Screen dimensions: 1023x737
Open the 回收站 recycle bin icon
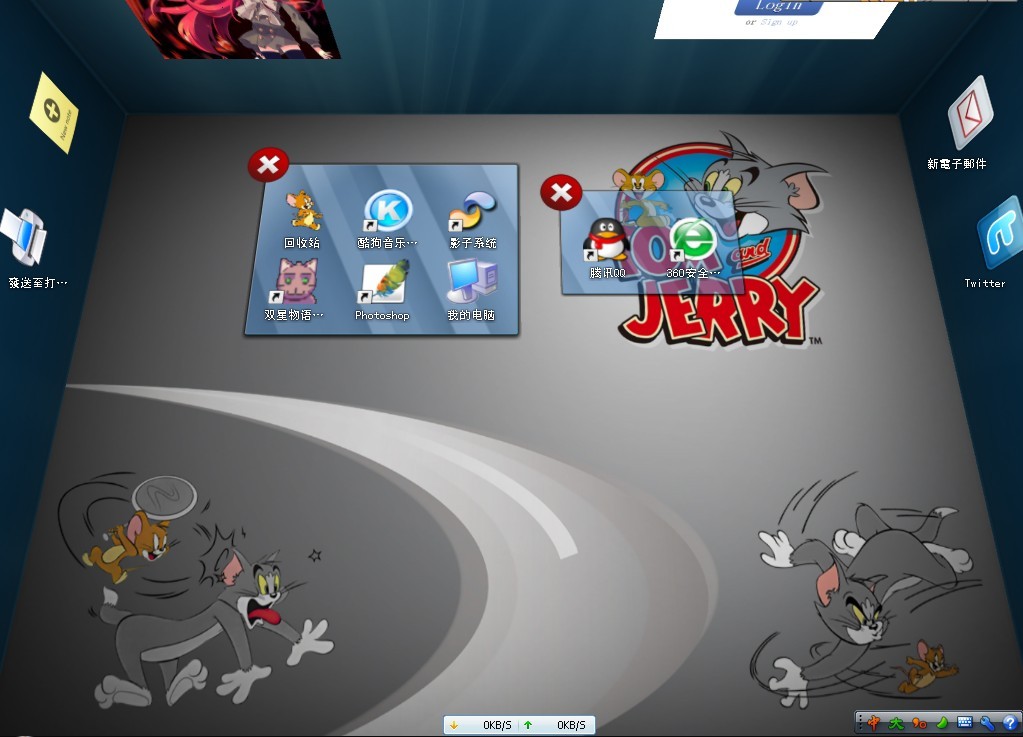point(303,210)
